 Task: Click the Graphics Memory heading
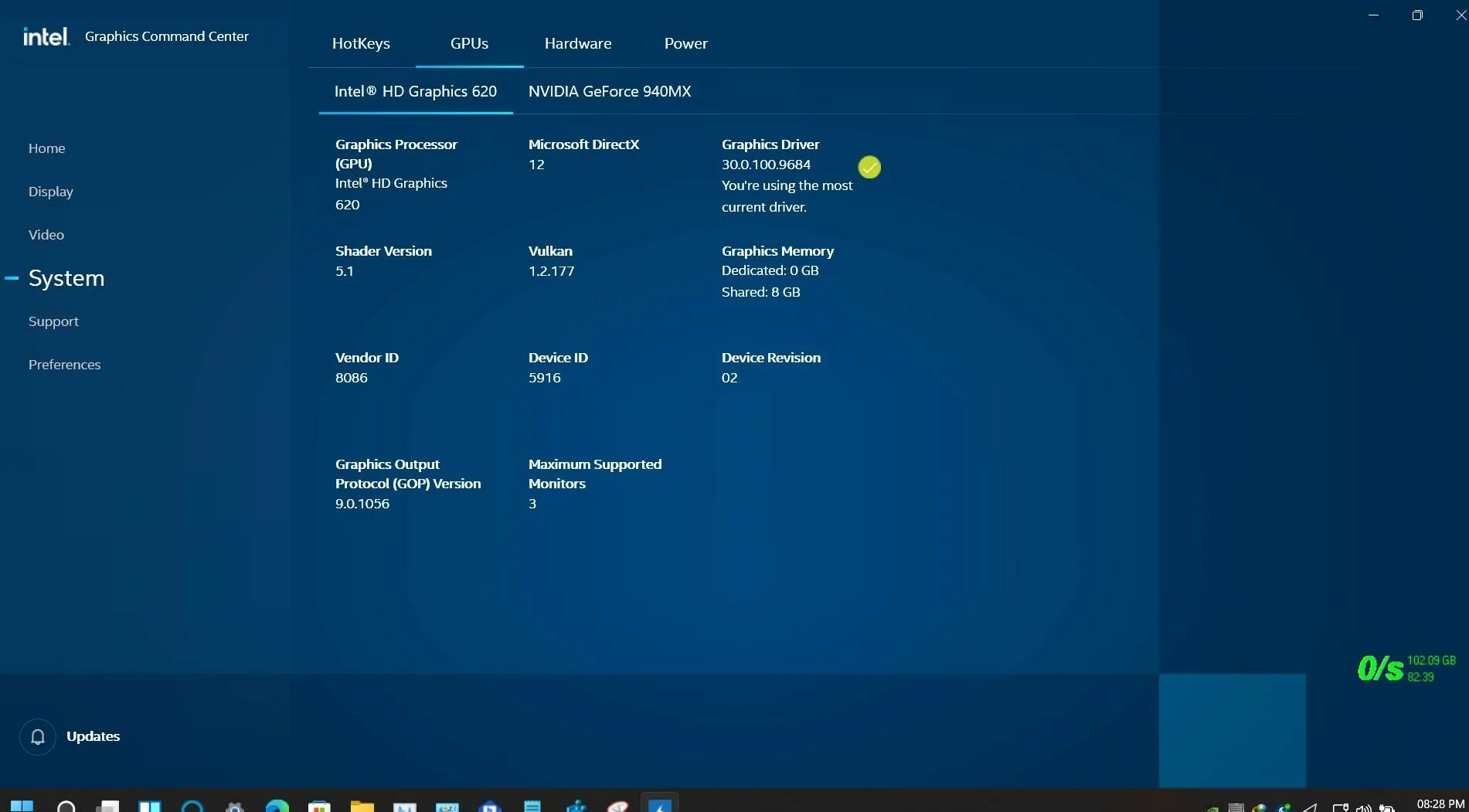(x=777, y=251)
